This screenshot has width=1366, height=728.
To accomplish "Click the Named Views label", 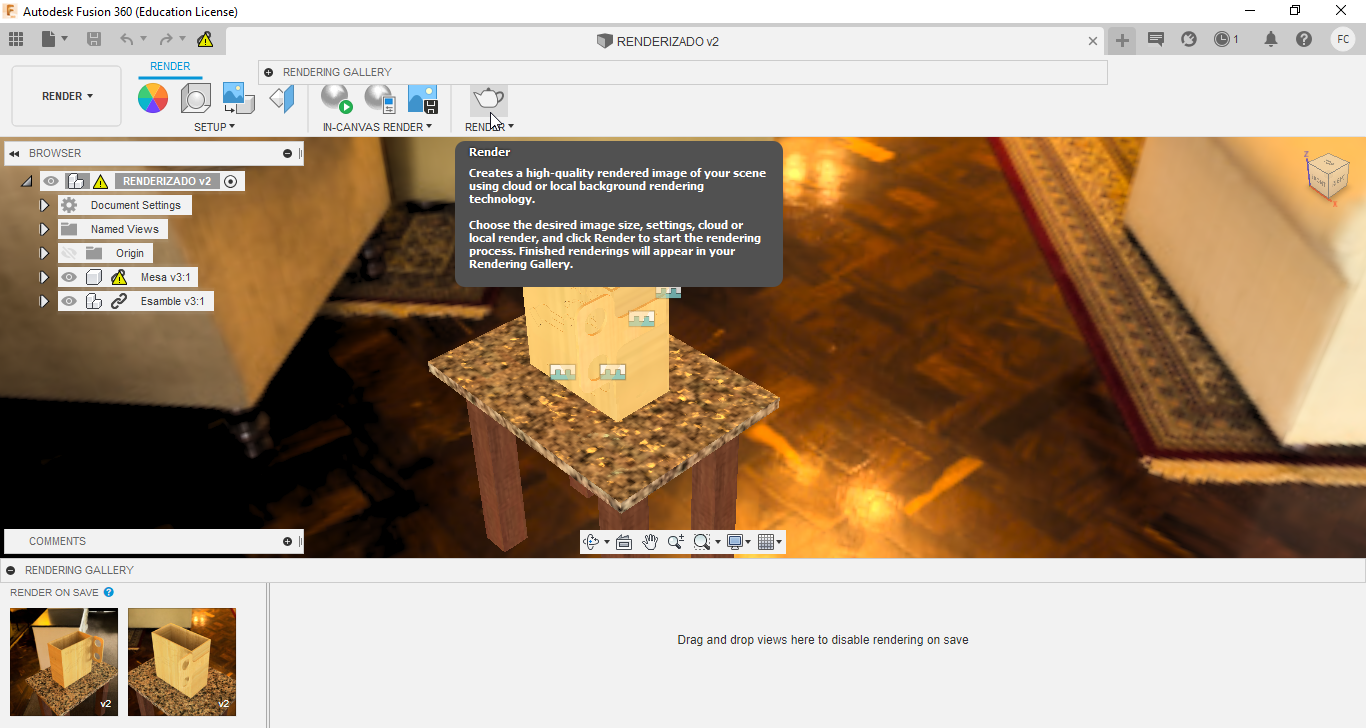I will [x=125, y=229].
